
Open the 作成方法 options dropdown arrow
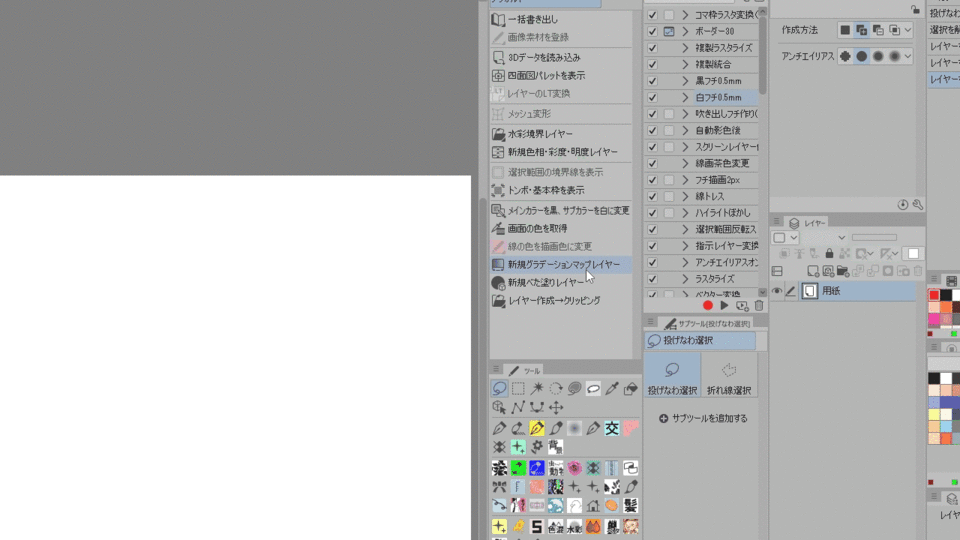pyautogui.click(x=908, y=30)
